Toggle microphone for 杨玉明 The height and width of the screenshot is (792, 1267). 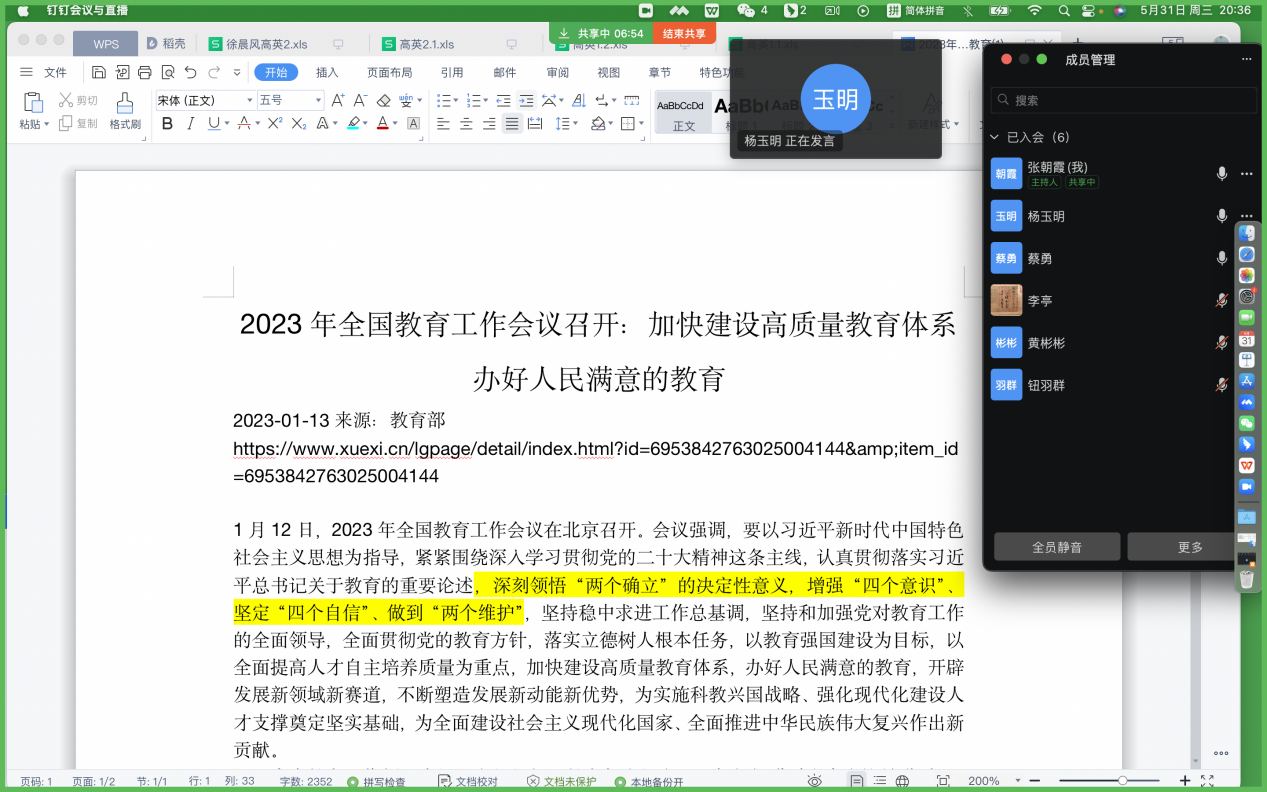click(1221, 216)
